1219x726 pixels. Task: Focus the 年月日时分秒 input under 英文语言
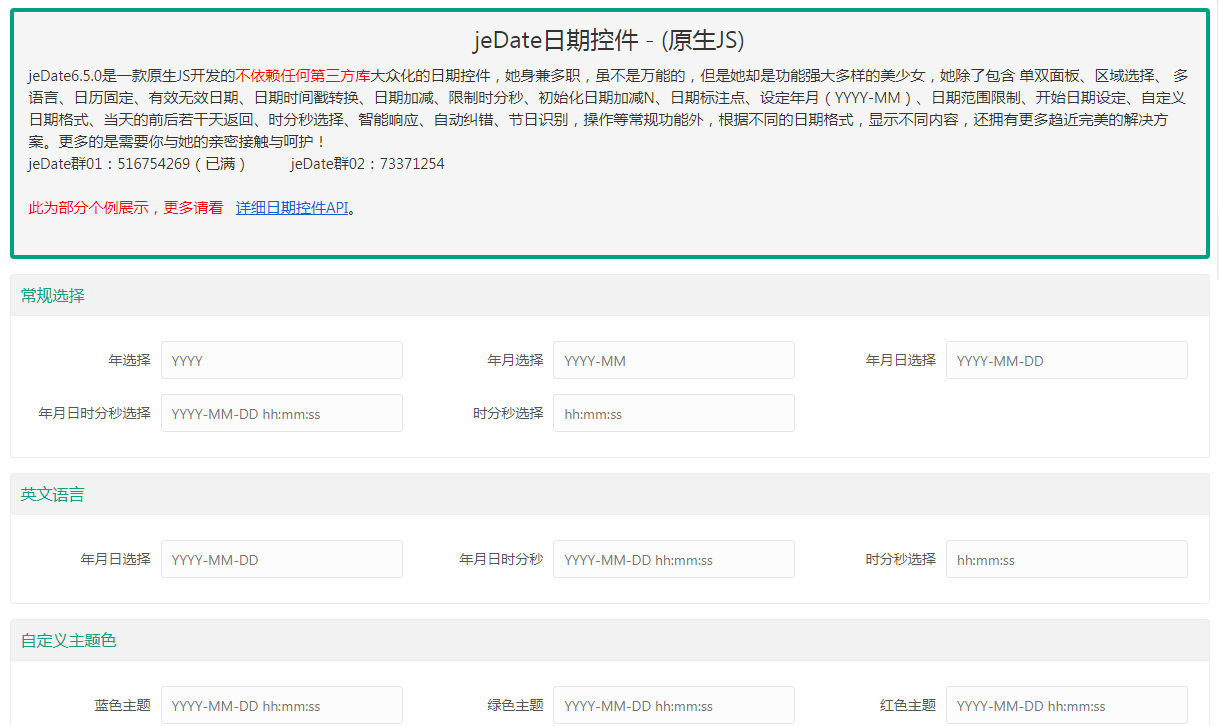pos(674,559)
